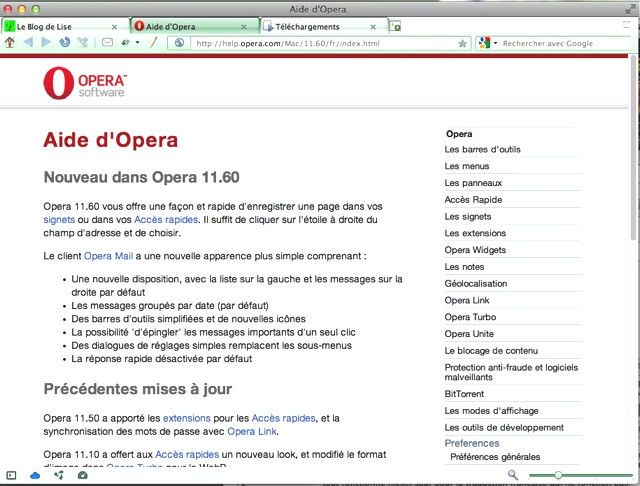Toggle Opera Turbo in the status bar

[82, 475]
